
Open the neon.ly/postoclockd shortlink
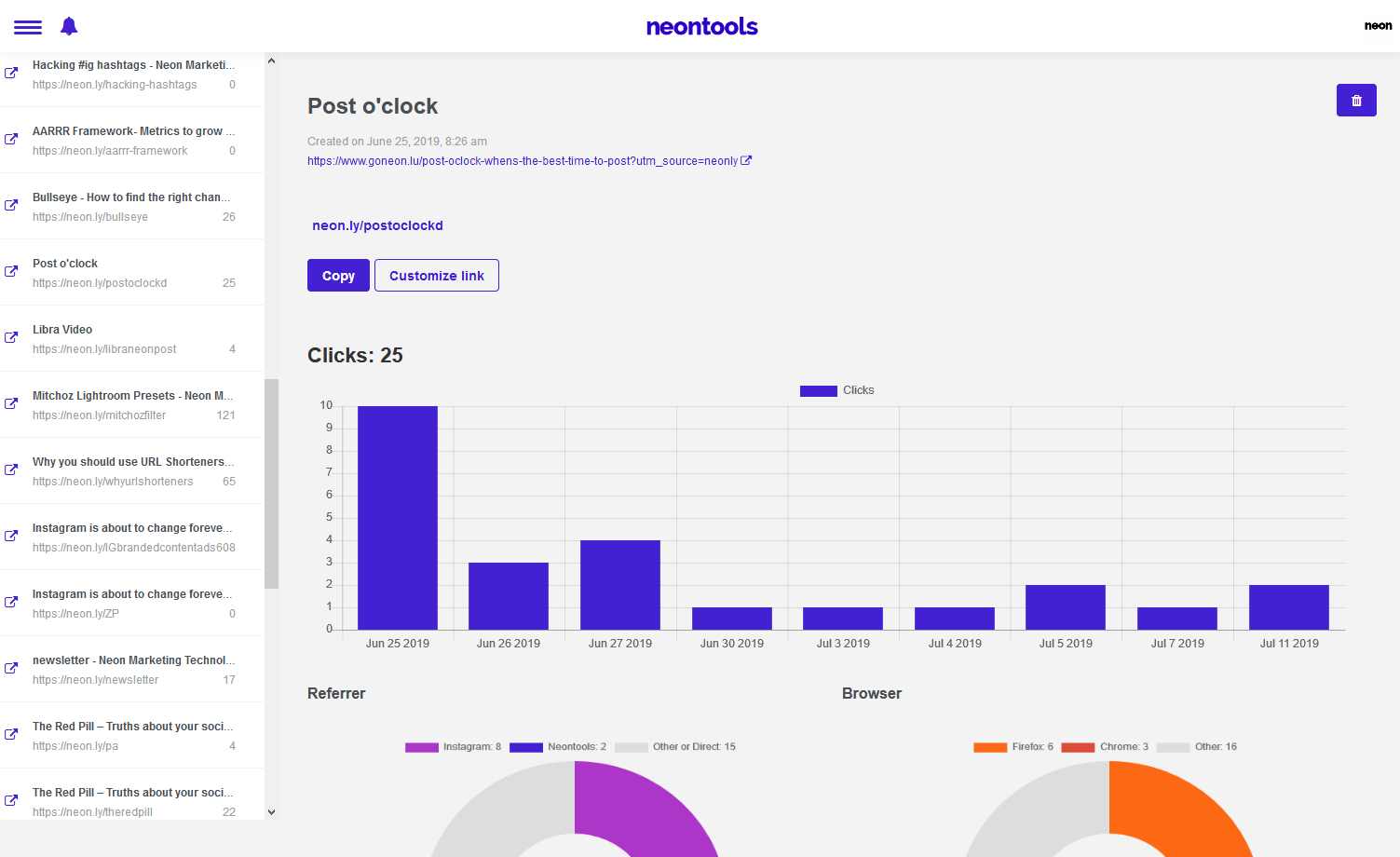[x=377, y=225]
